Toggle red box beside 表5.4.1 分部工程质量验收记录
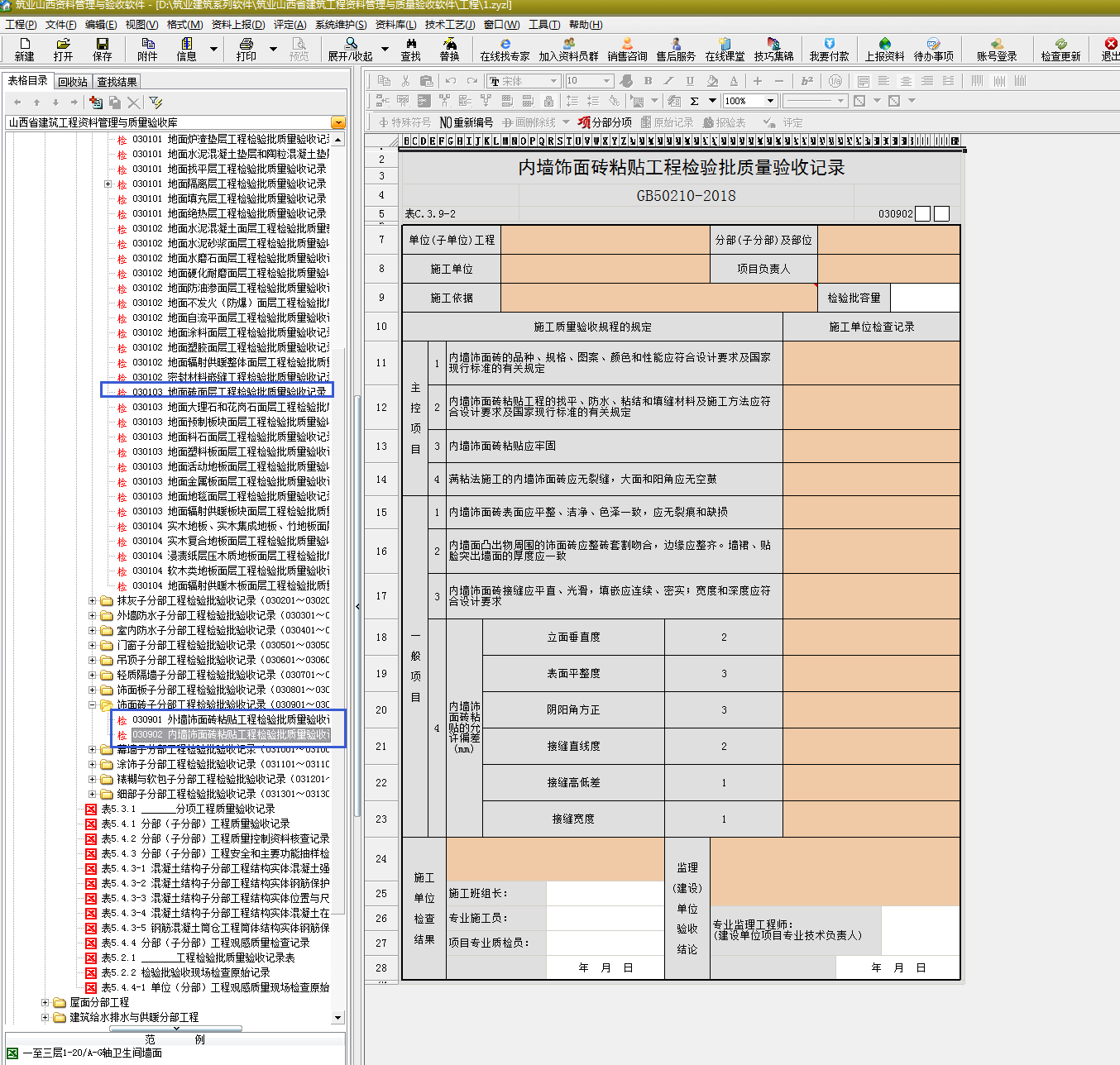This screenshot has height=1065, width=1120. (91, 824)
